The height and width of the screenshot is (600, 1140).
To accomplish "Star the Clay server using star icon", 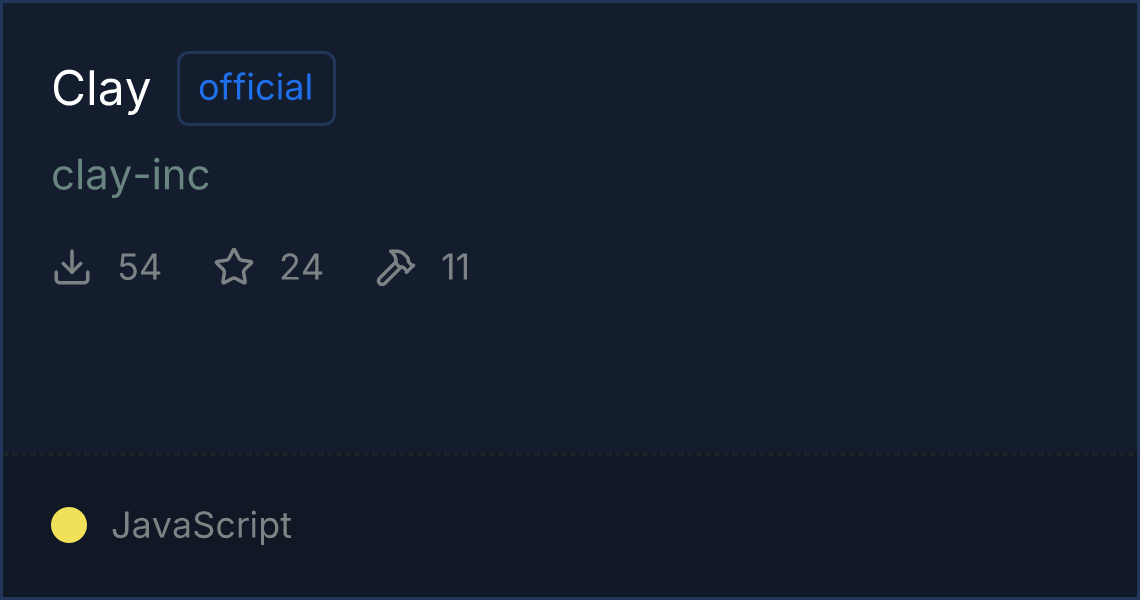I will pos(234,268).
